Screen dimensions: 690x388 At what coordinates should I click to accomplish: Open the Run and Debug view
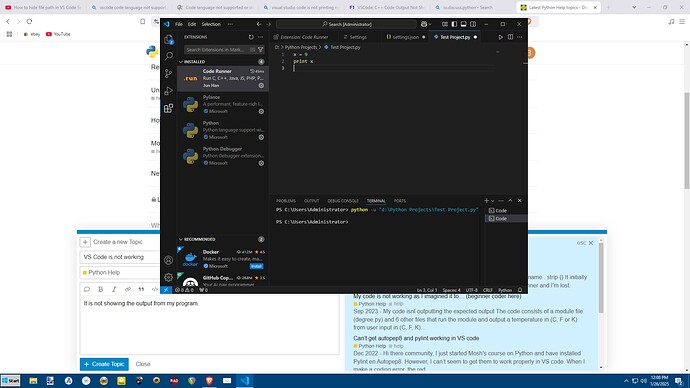(169, 91)
